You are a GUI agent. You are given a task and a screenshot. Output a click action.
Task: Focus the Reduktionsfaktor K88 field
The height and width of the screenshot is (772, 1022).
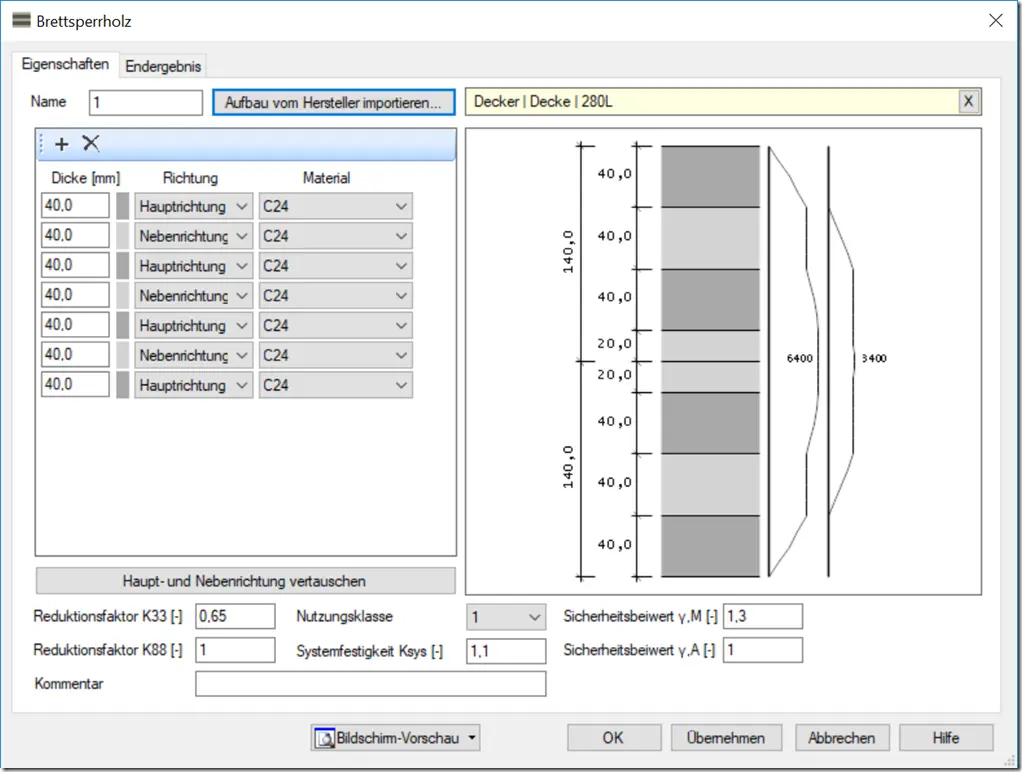[x=235, y=650]
